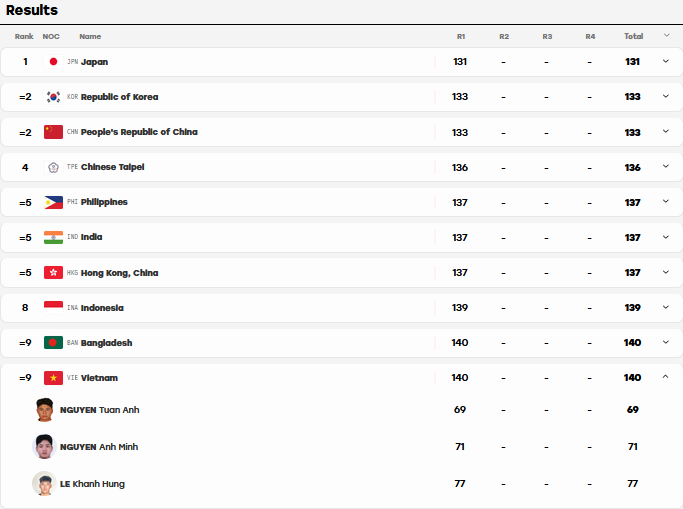The image size is (683, 509).
Task: Click the Name column header
Action: pos(90,37)
